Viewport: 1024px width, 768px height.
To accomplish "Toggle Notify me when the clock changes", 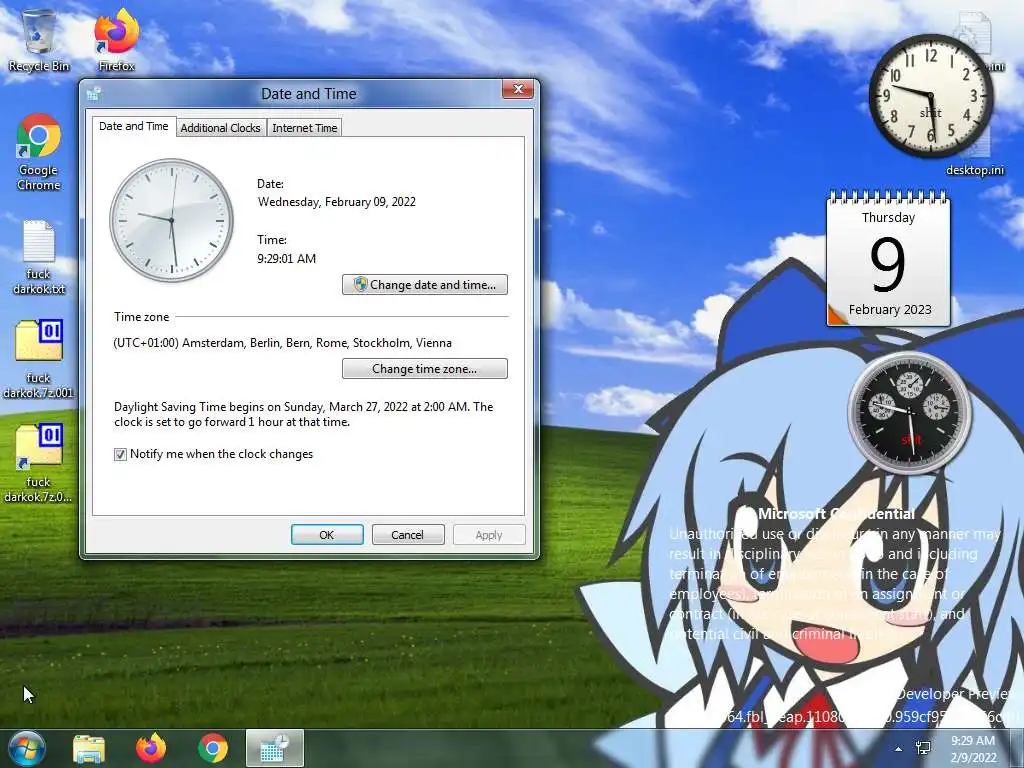I will 120,455.
